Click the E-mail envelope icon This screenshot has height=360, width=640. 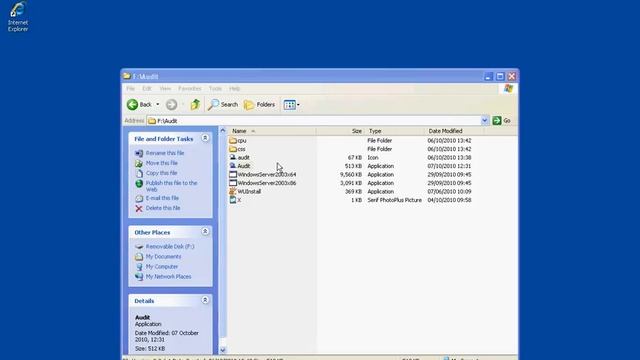coord(139,198)
